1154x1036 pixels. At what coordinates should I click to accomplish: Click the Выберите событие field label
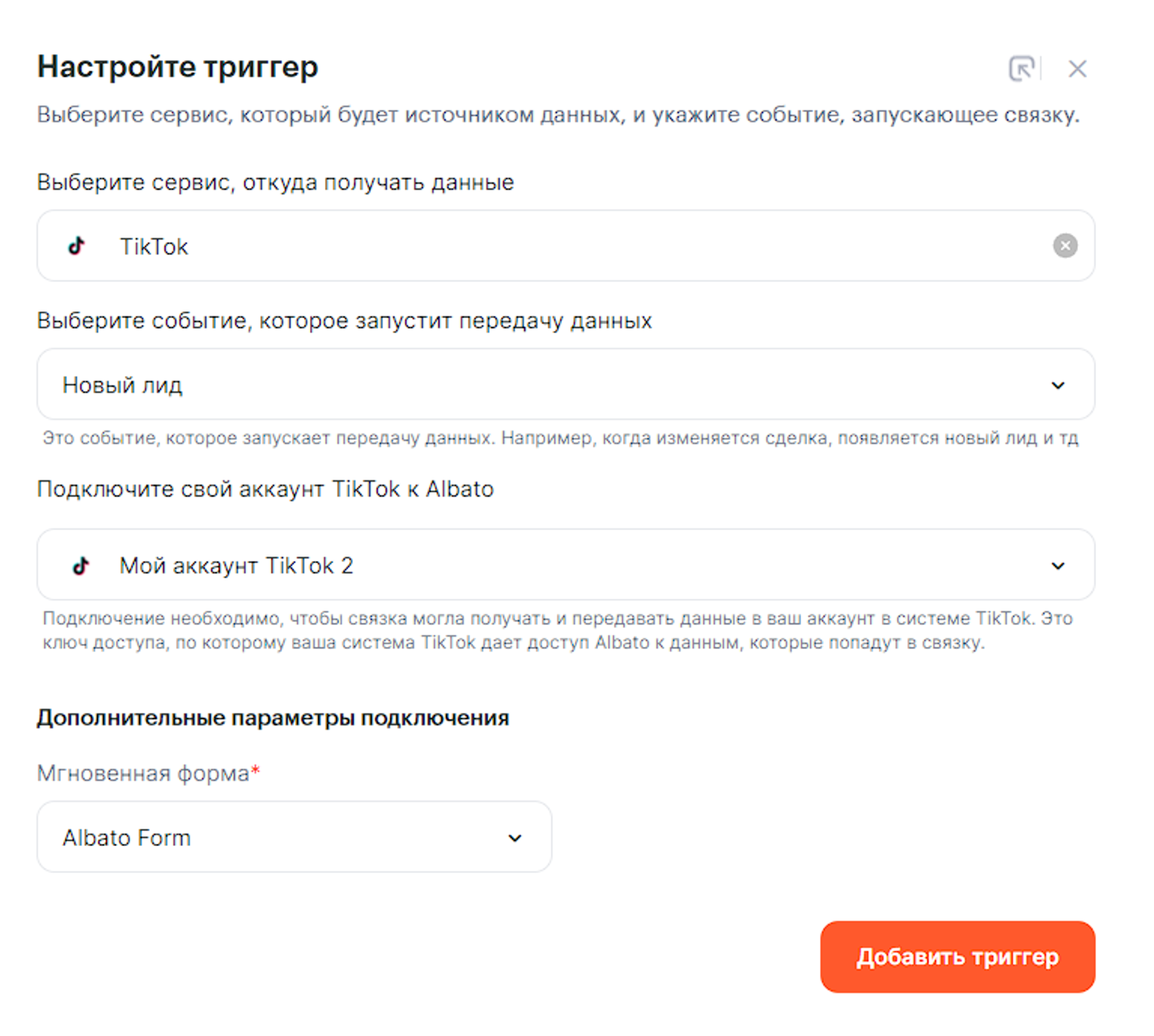pyautogui.click(x=345, y=321)
